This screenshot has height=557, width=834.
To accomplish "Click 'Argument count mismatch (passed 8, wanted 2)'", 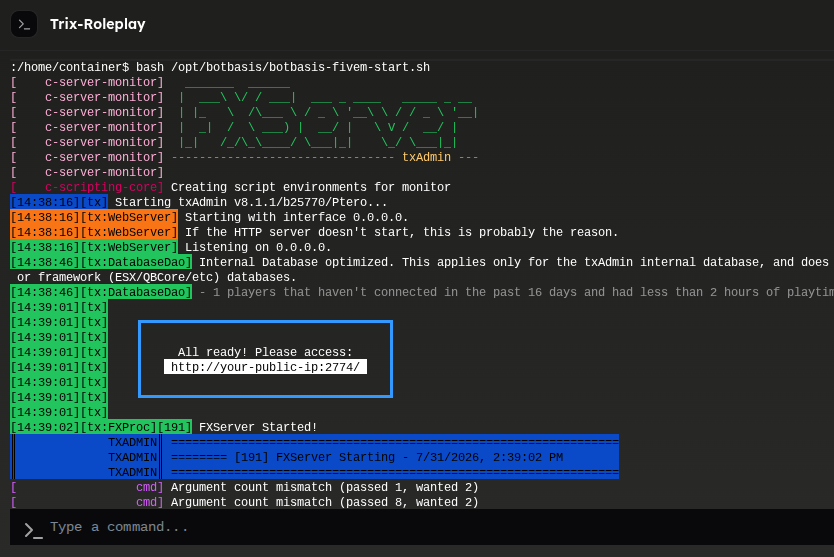I will tap(324, 502).
